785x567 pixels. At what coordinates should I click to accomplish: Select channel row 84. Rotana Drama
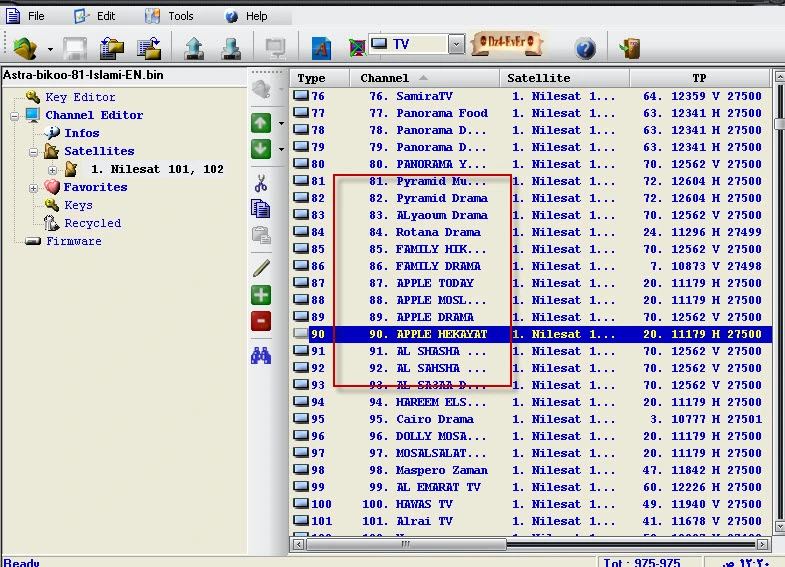click(x=531, y=232)
